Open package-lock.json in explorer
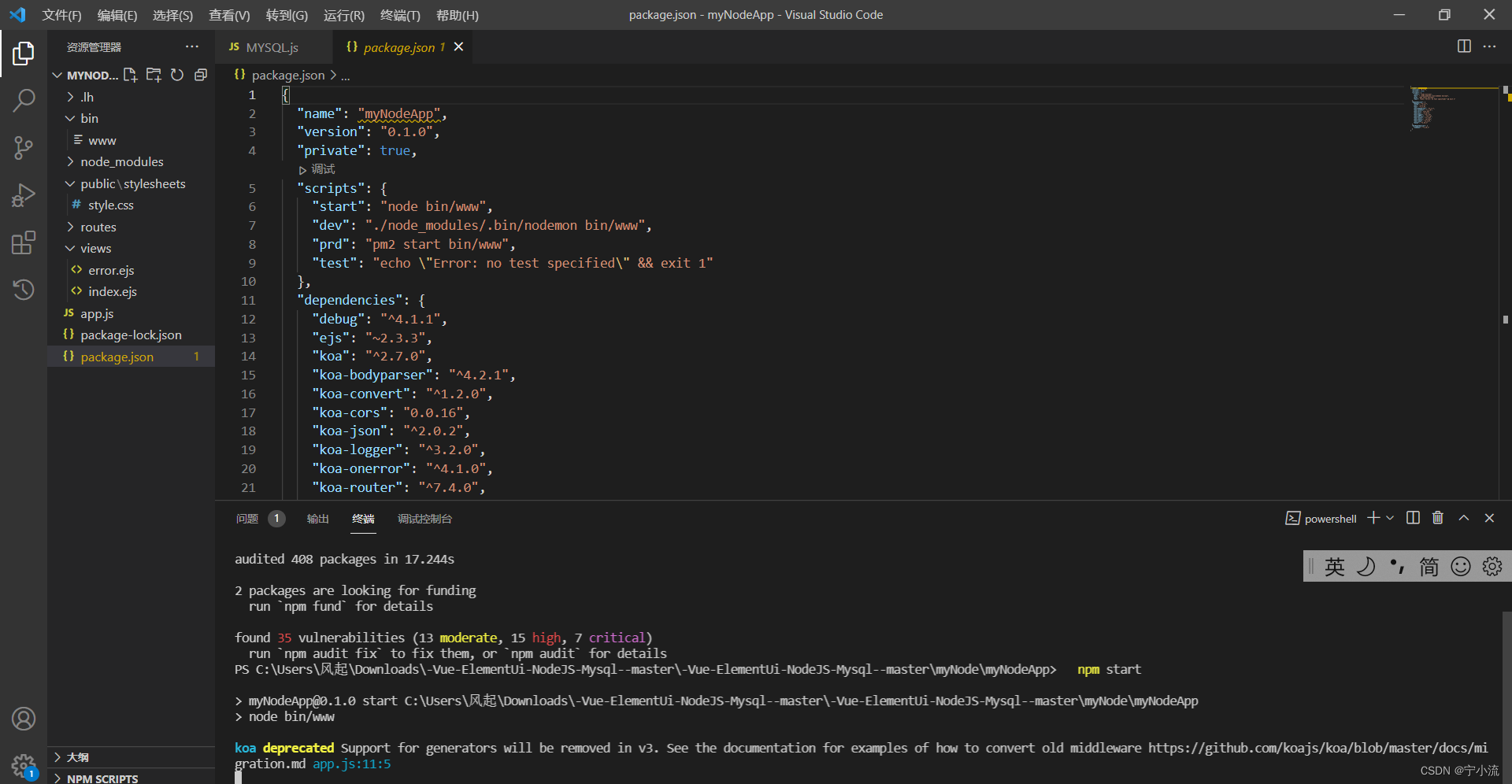This screenshot has width=1512, height=784. point(131,335)
